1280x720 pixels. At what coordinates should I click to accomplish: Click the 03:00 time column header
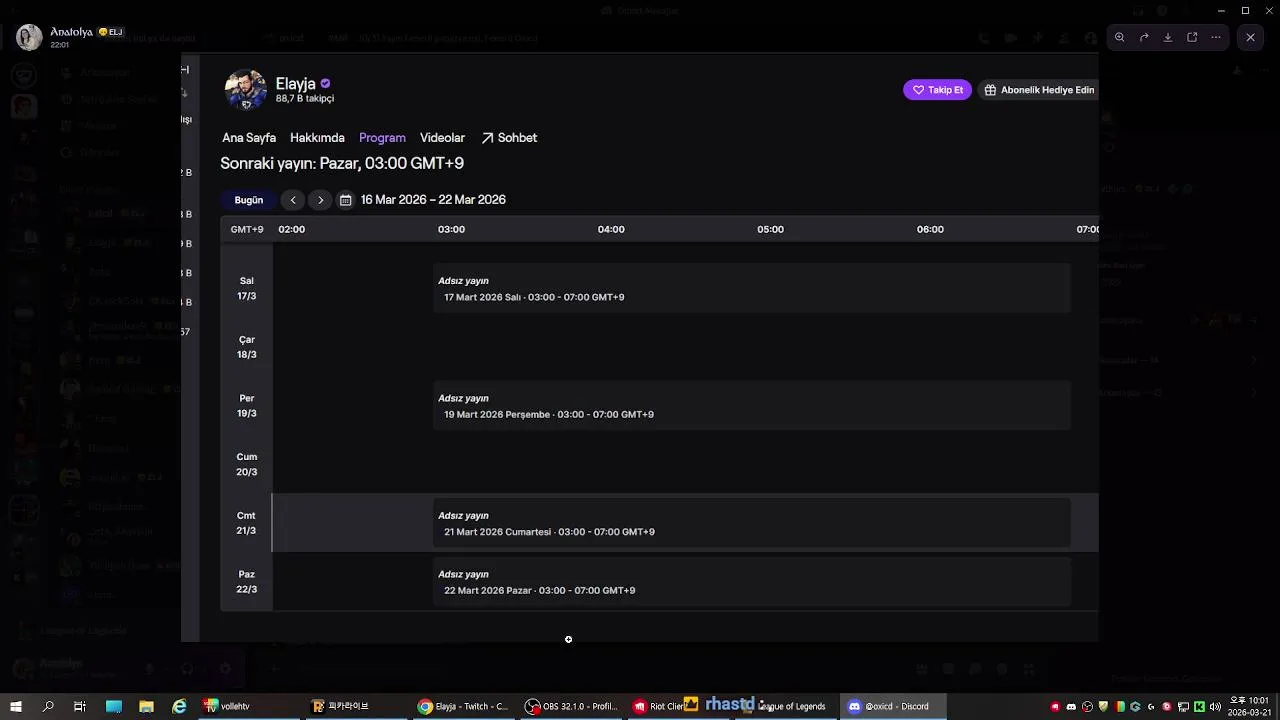point(451,229)
